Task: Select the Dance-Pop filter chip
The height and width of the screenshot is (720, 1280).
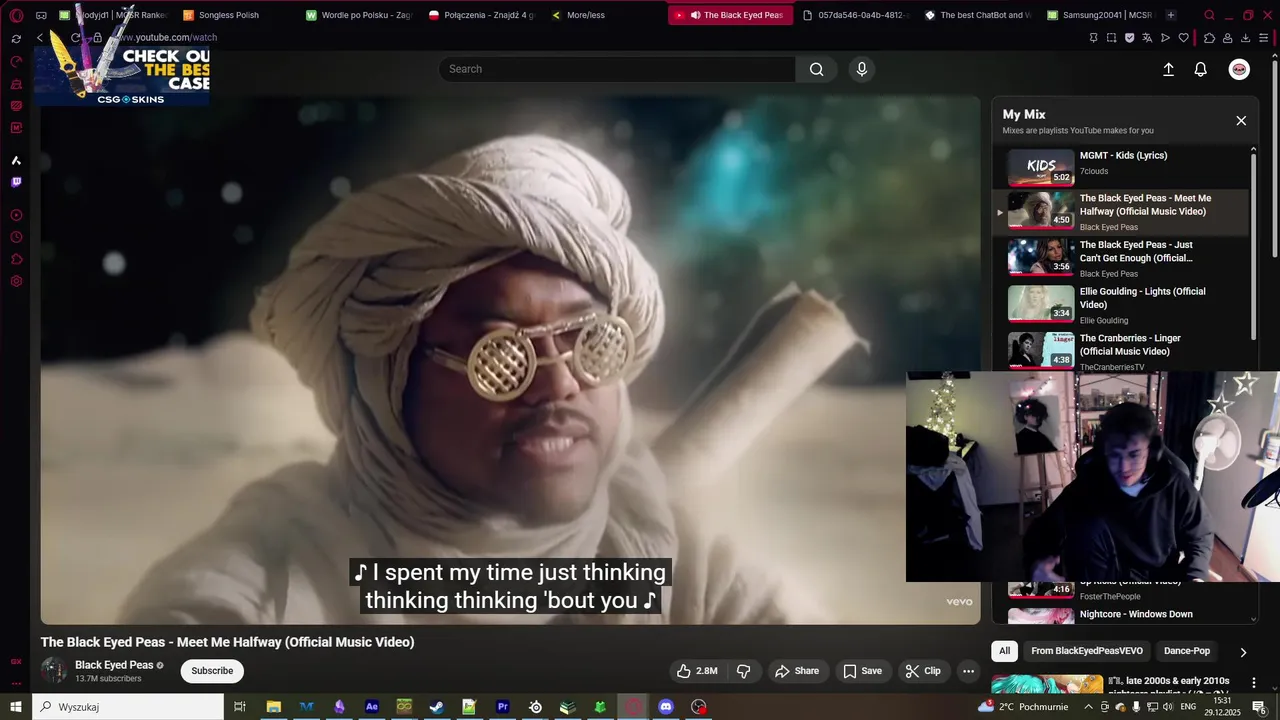Action: (x=1187, y=651)
